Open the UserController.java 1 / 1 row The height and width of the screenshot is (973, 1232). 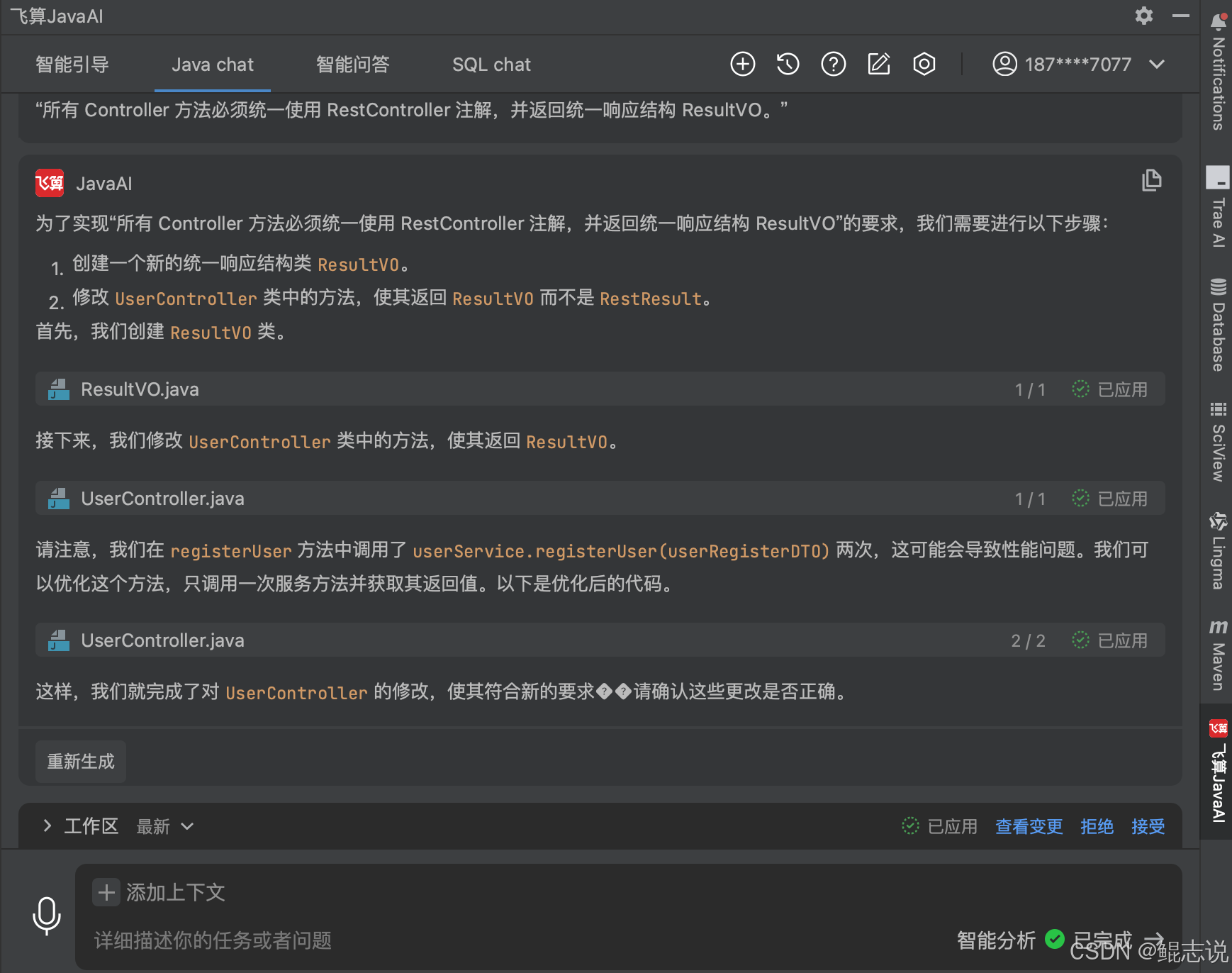click(600, 499)
